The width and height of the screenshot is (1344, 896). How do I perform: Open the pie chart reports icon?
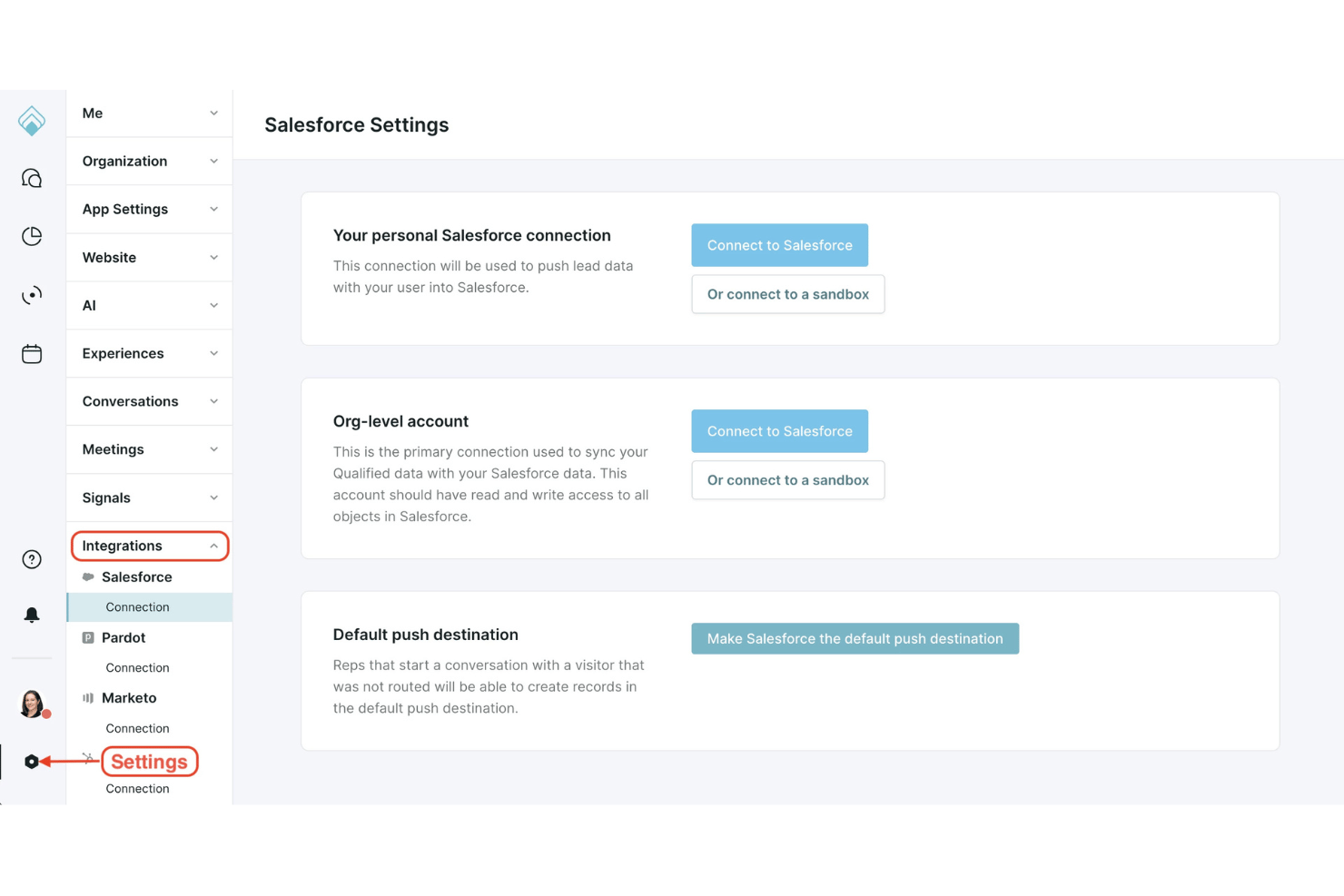[32, 237]
